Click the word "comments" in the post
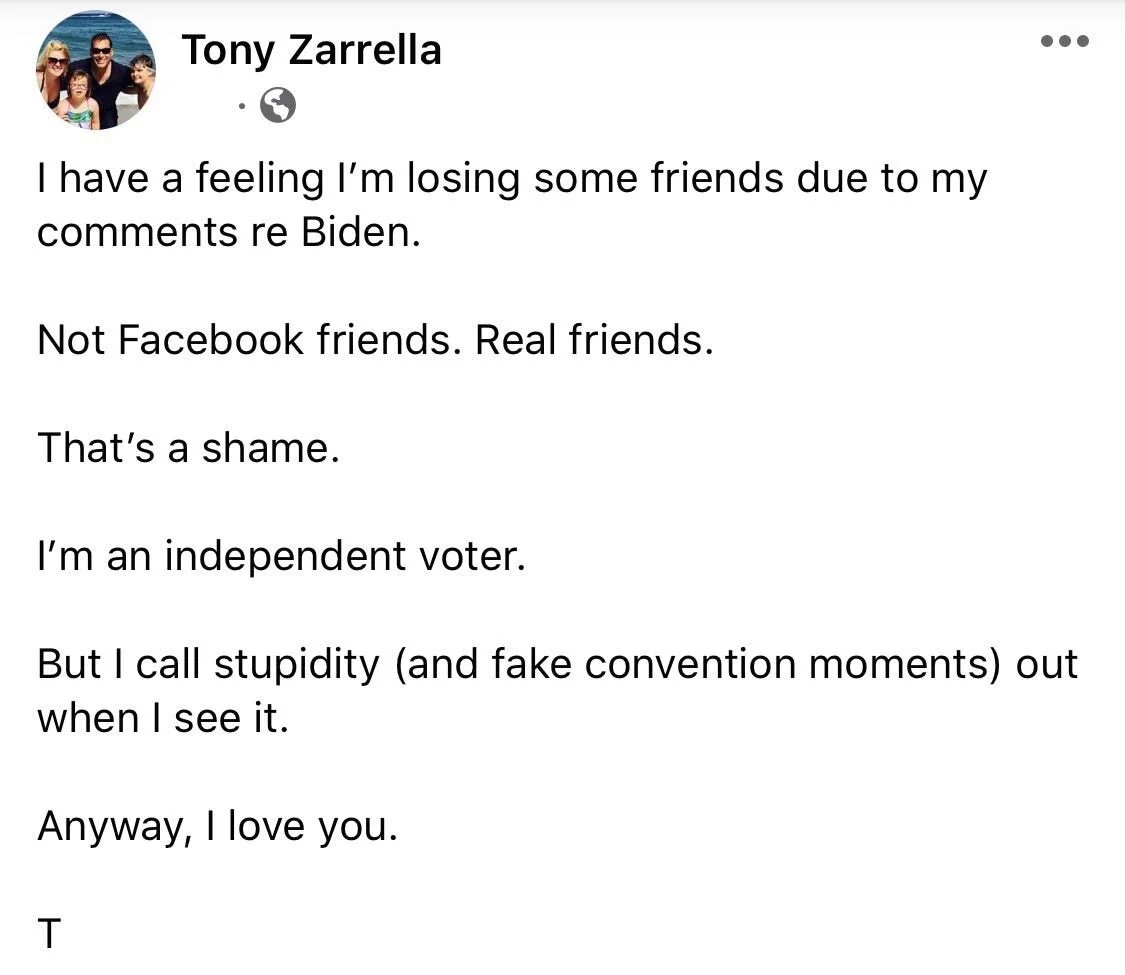Image resolution: width=1125 pixels, height=975 pixels. [x=132, y=232]
